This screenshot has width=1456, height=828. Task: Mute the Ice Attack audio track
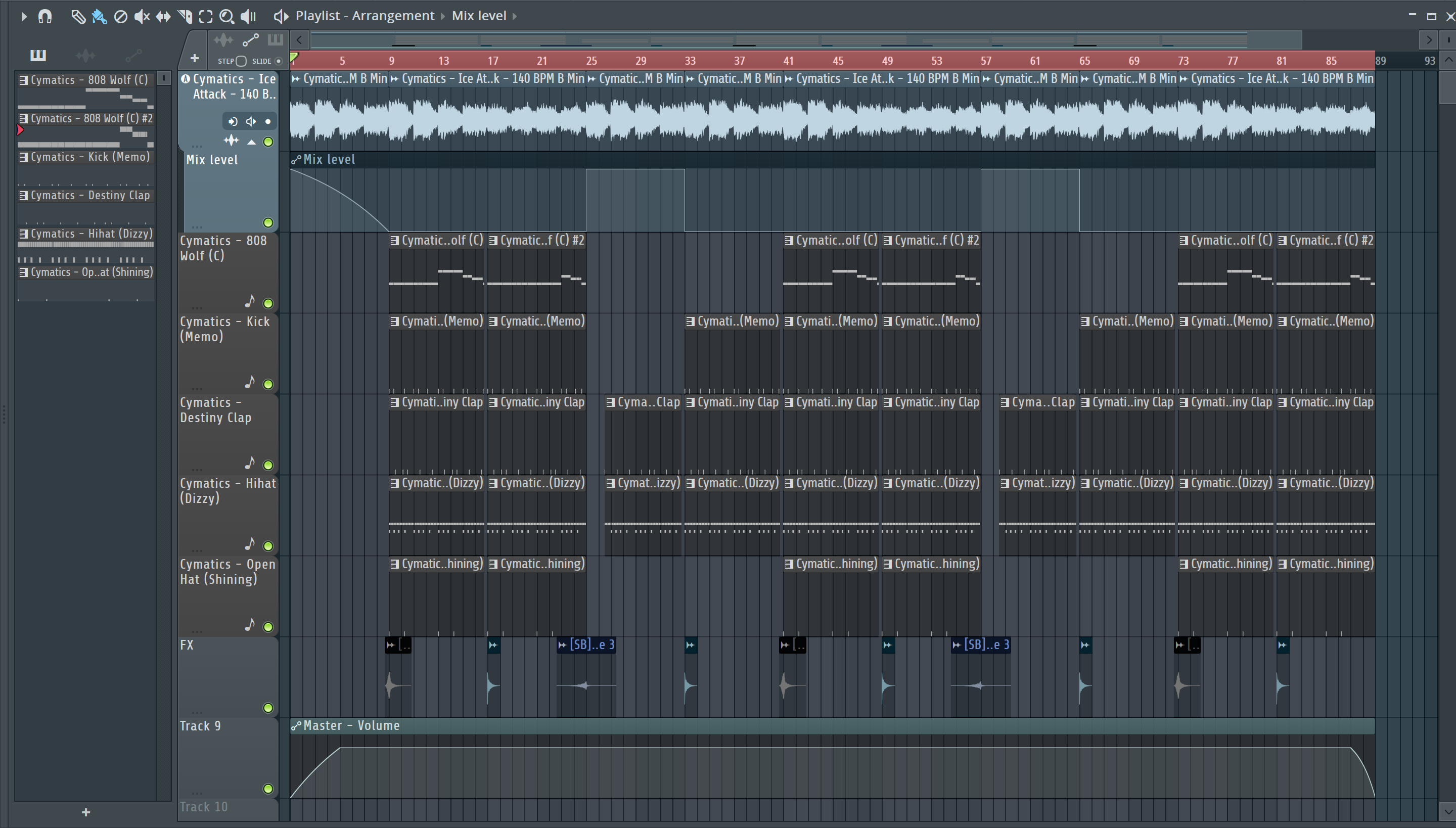click(268, 142)
